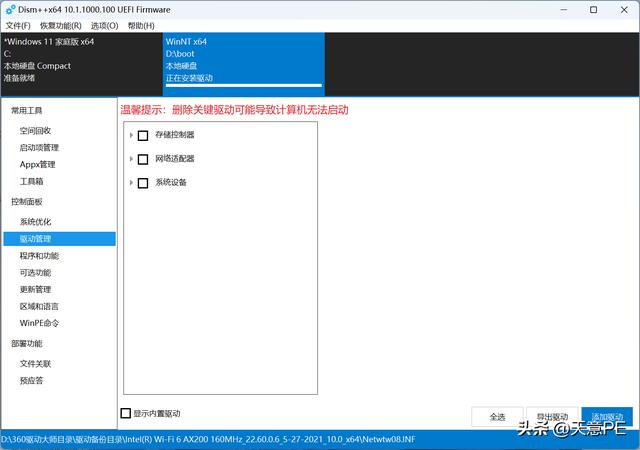Open 区域和语言 in the sidebar

[39, 306]
